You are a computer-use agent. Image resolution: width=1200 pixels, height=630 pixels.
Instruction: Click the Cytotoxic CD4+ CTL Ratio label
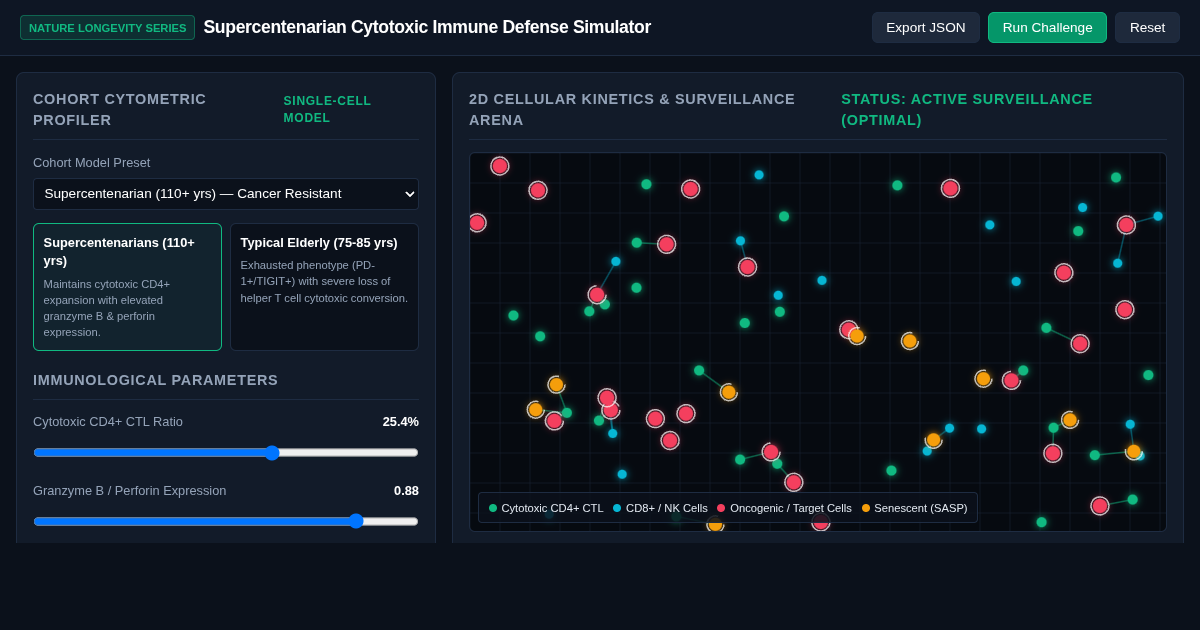click(108, 422)
